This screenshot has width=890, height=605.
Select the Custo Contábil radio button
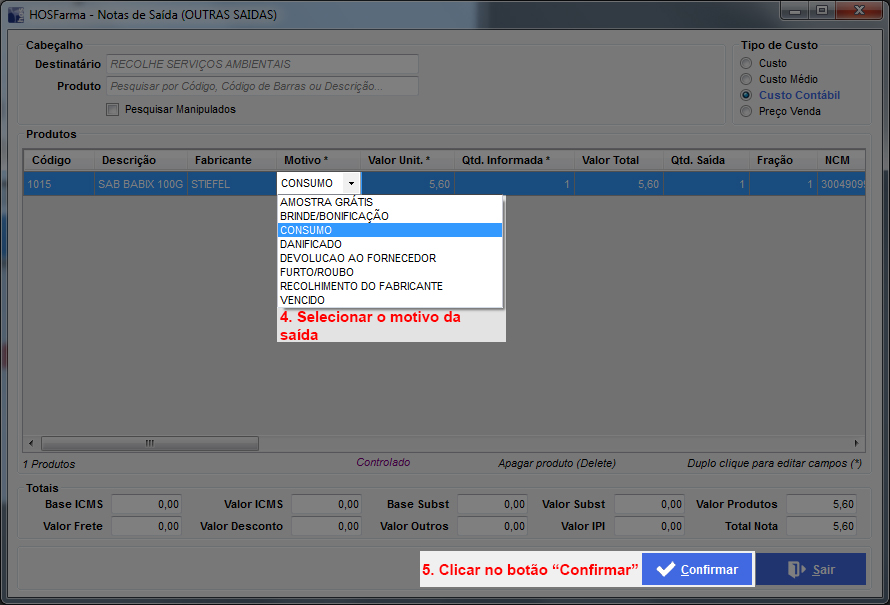[746, 95]
